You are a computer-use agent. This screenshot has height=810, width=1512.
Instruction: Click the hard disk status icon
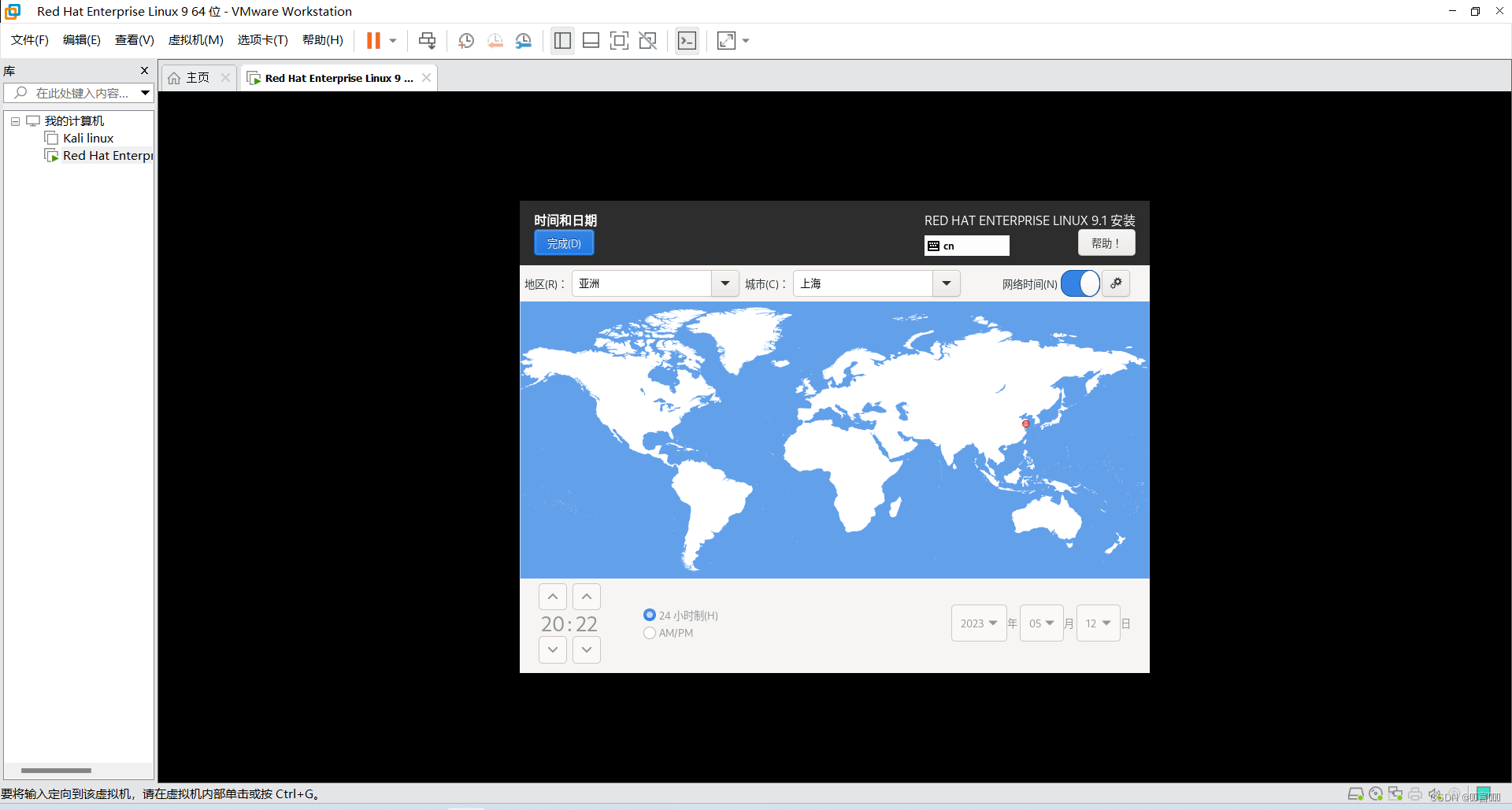(x=1355, y=794)
